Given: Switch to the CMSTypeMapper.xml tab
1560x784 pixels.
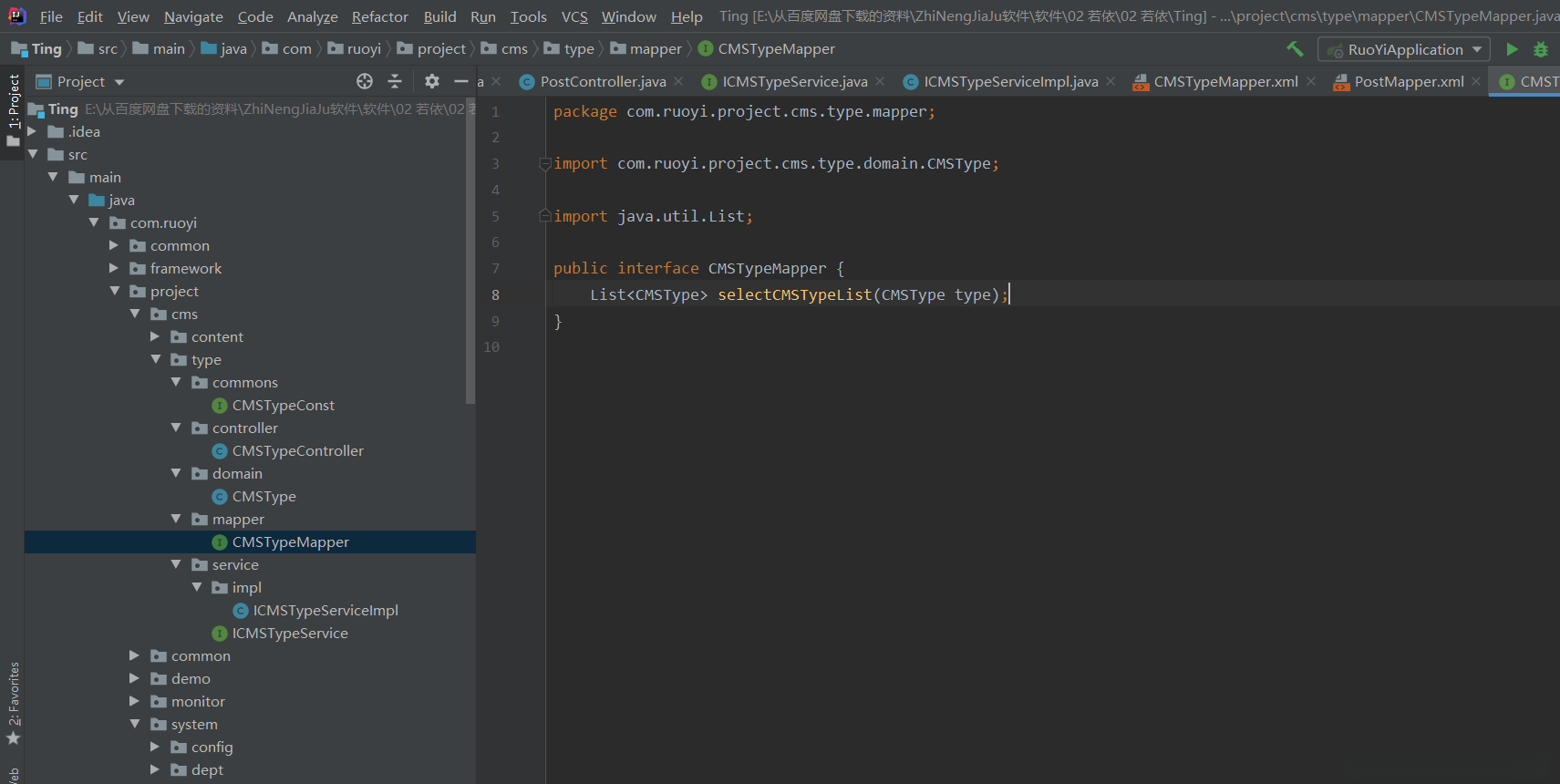Looking at the screenshot, I should point(1224,81).
